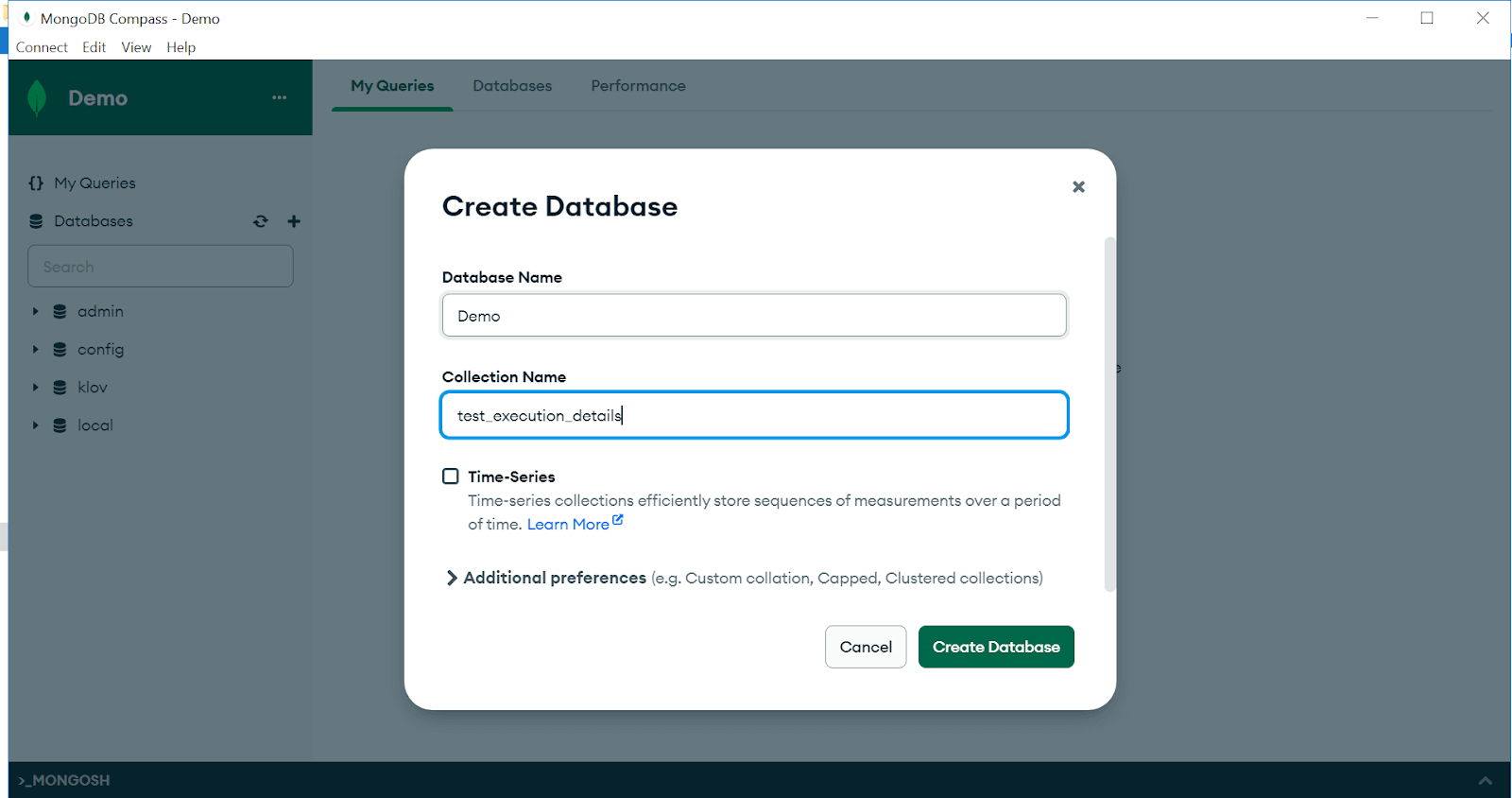Close the Create Database dialog
1512x798 pixels.
pyautogui.click(x=1078, y=186)
